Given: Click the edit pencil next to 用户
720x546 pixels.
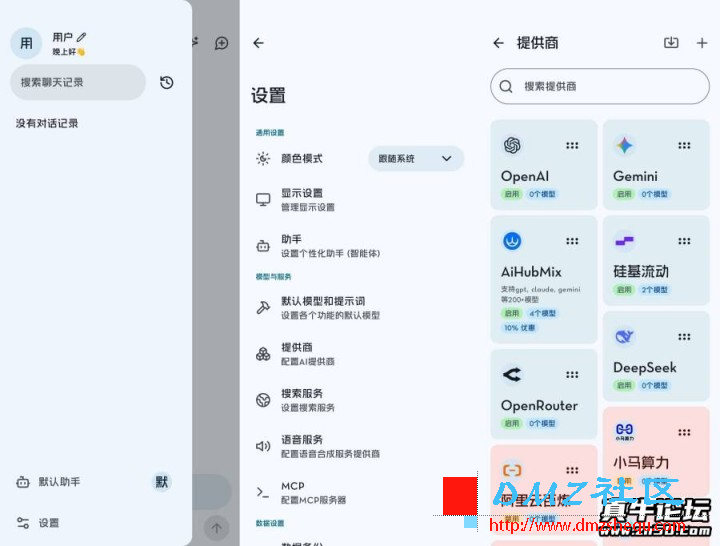Looking at the screenshot, I should [82, 37].
